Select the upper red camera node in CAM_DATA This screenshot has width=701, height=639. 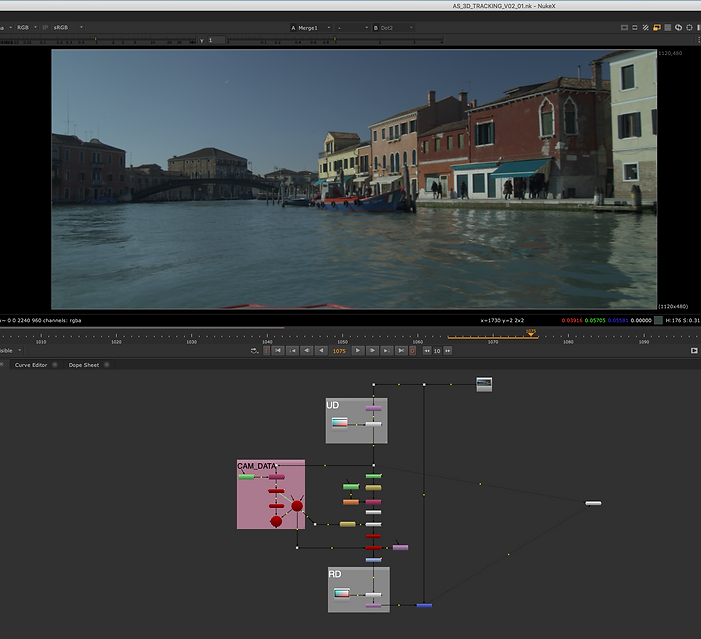(x=297, y=506)
